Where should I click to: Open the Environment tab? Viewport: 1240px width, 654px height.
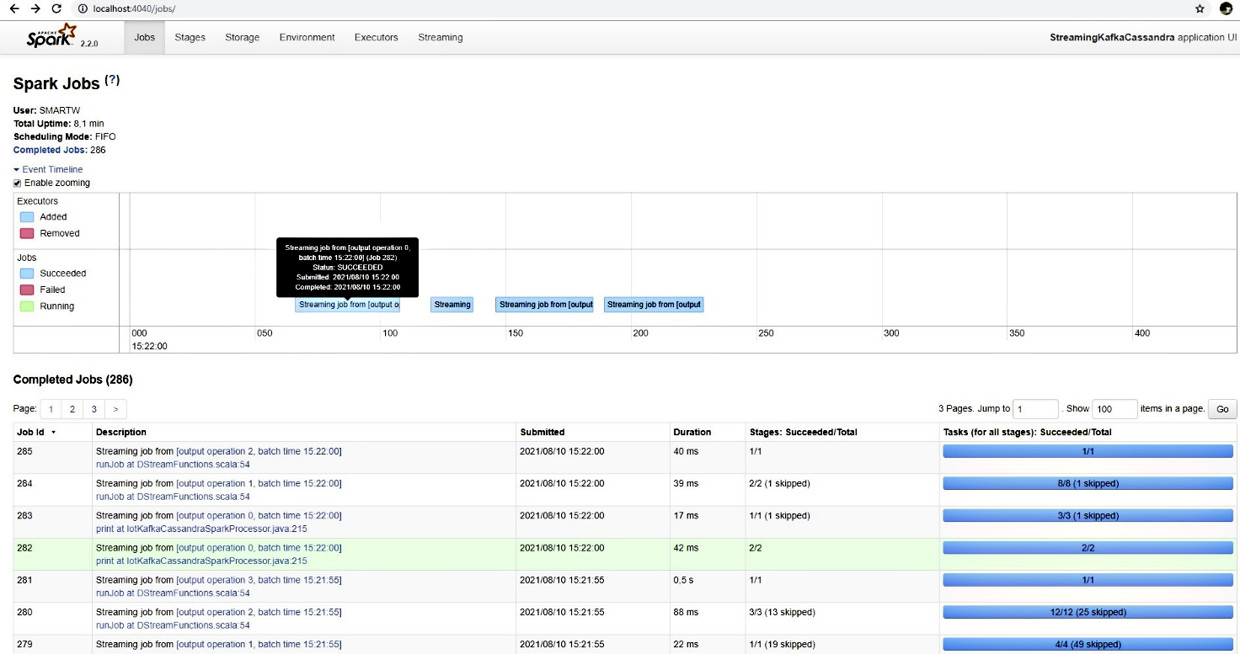(307, 37)
